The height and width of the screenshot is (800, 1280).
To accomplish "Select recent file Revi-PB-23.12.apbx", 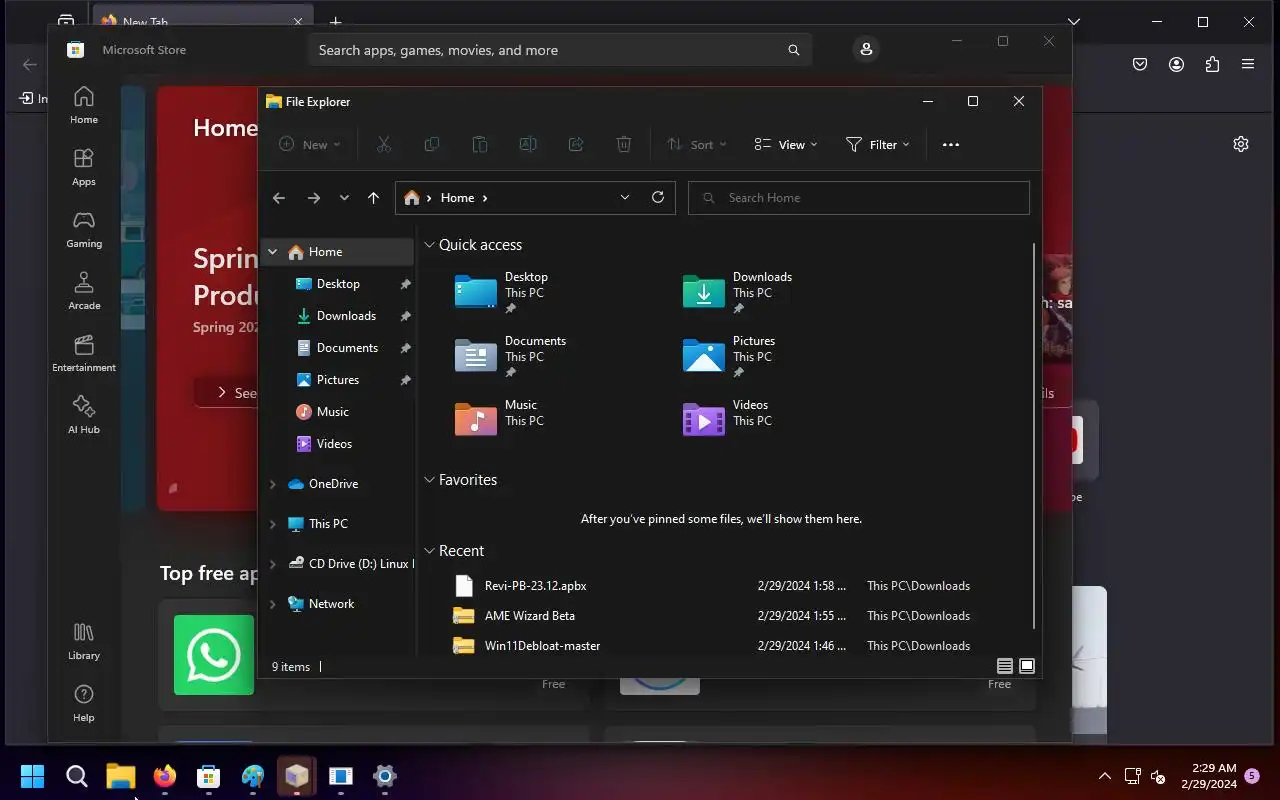I will tap(725, 586).
